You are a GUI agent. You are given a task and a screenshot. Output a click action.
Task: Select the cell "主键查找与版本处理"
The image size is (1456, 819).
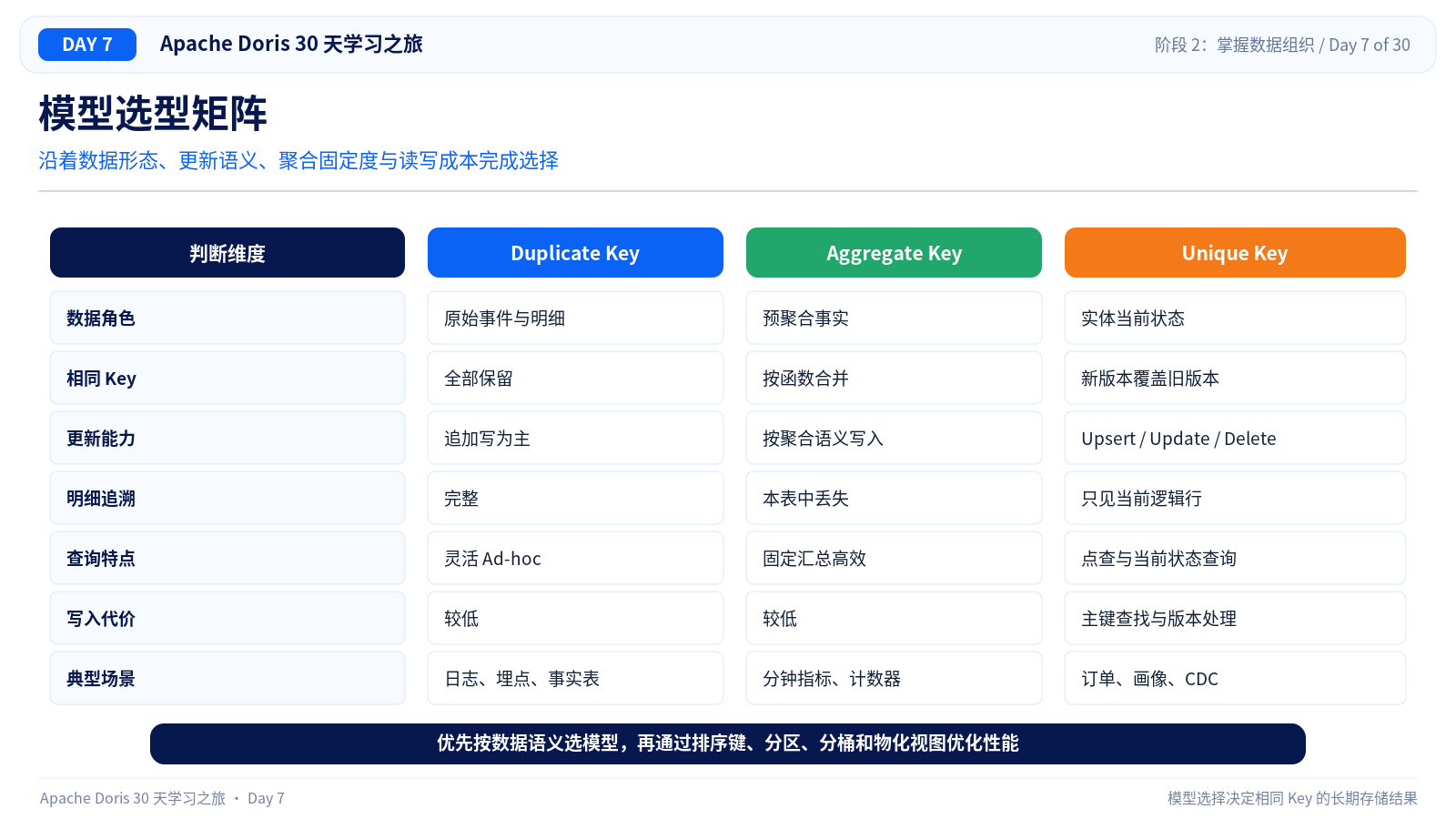pyautogui.click(x=1235, y=618)
